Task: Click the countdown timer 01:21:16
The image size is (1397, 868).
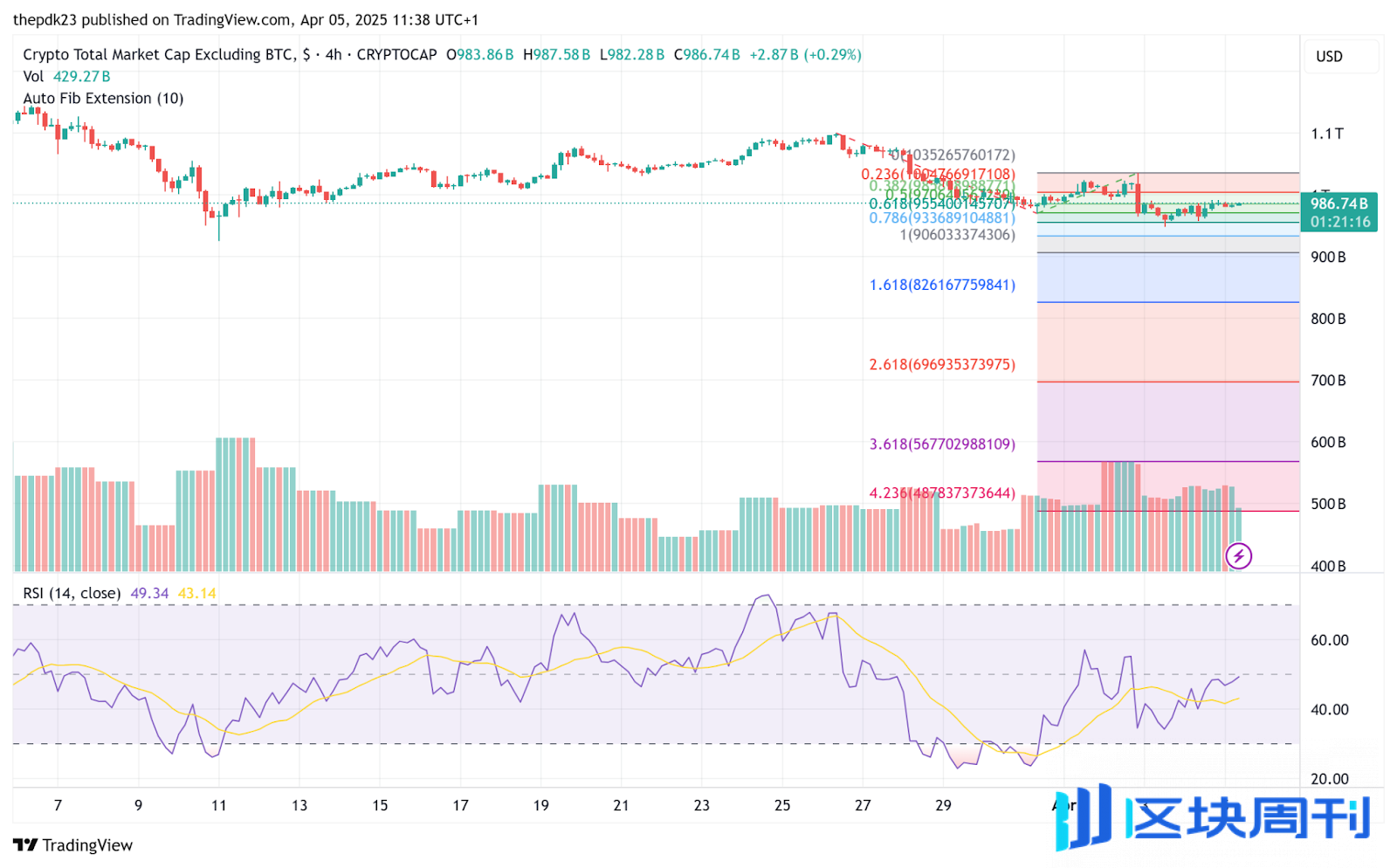Action: tap(1339, 221)
